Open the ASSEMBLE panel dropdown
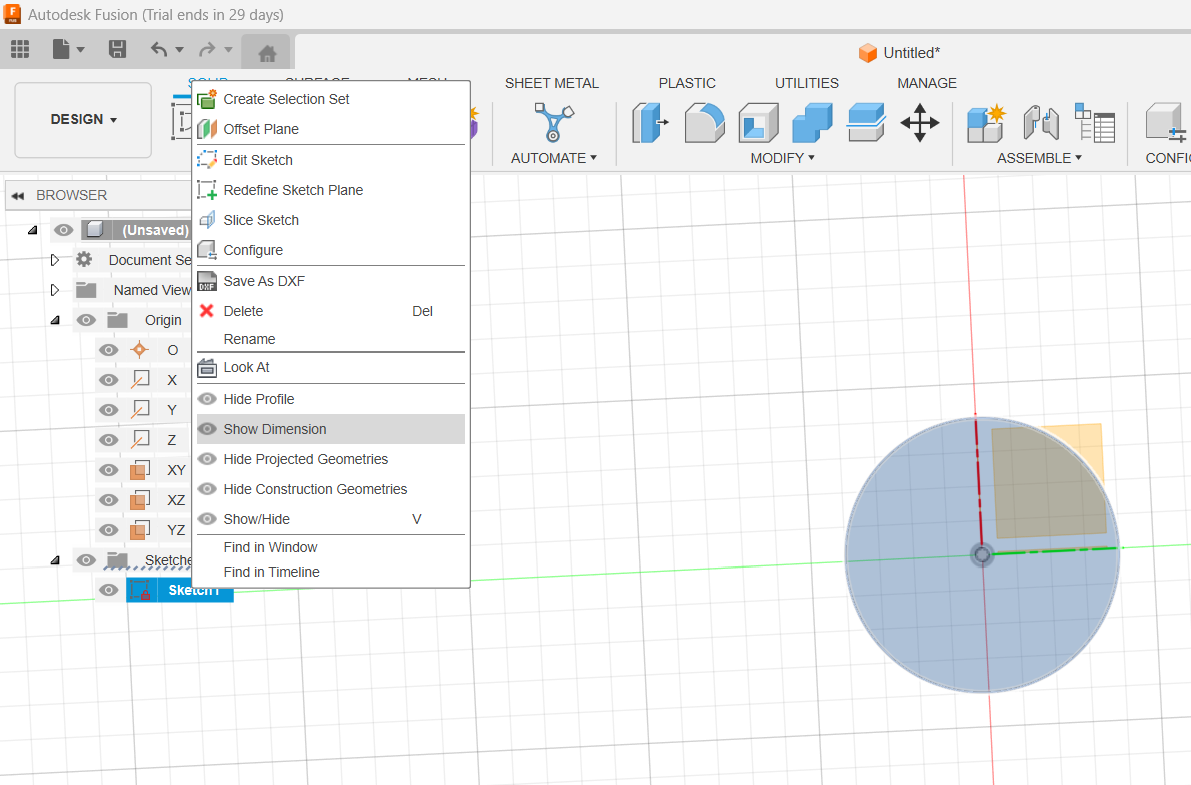The image size is (1191, 785). [x=1039, y=158]
